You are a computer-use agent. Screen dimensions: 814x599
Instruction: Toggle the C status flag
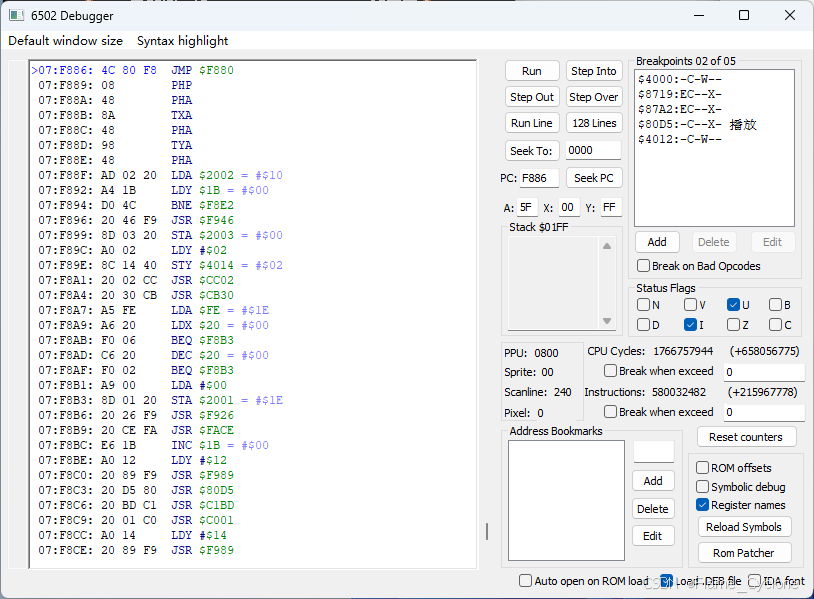pos(775,325)
